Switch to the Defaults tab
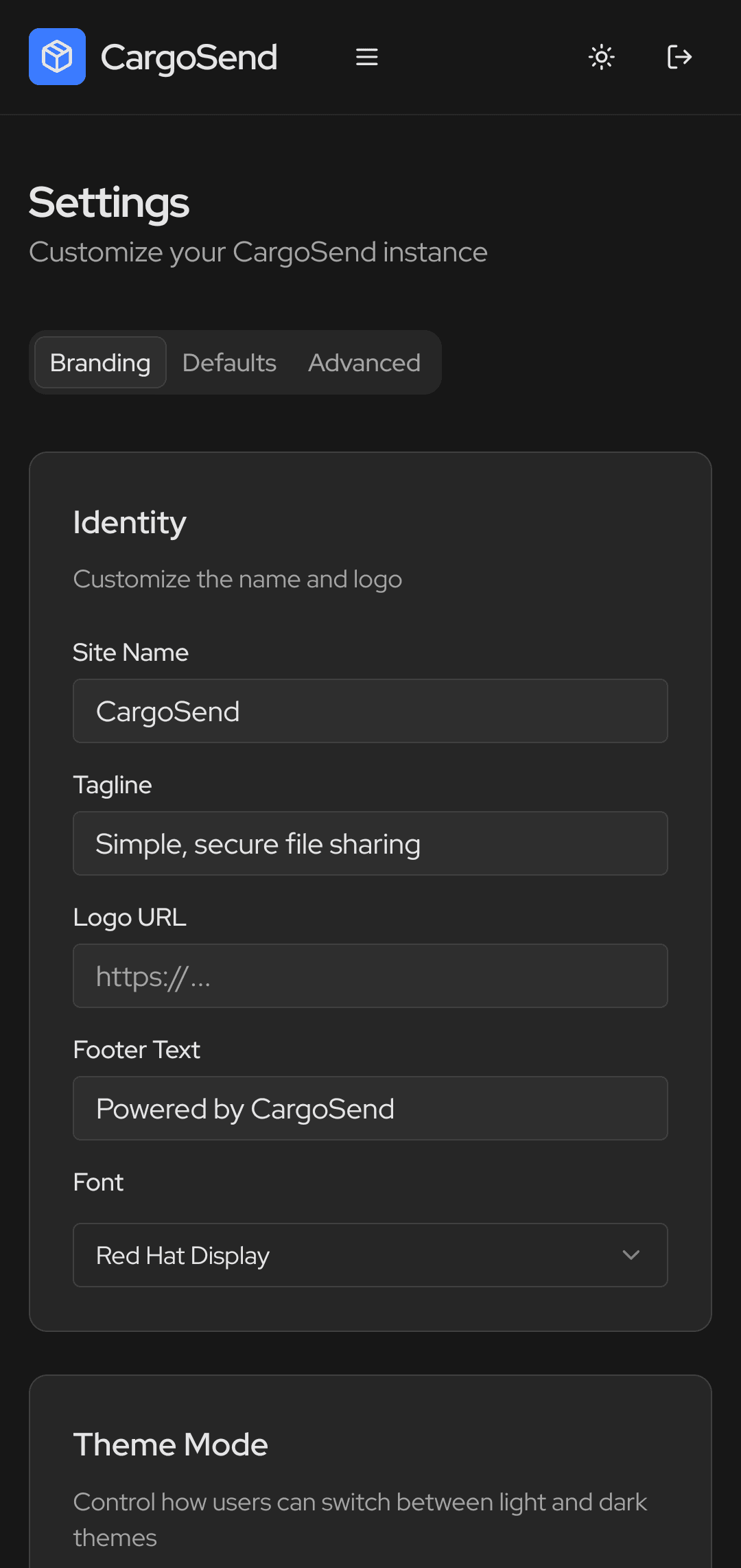This screenshot has width=741, height=1568. click(x=229, y=362)
